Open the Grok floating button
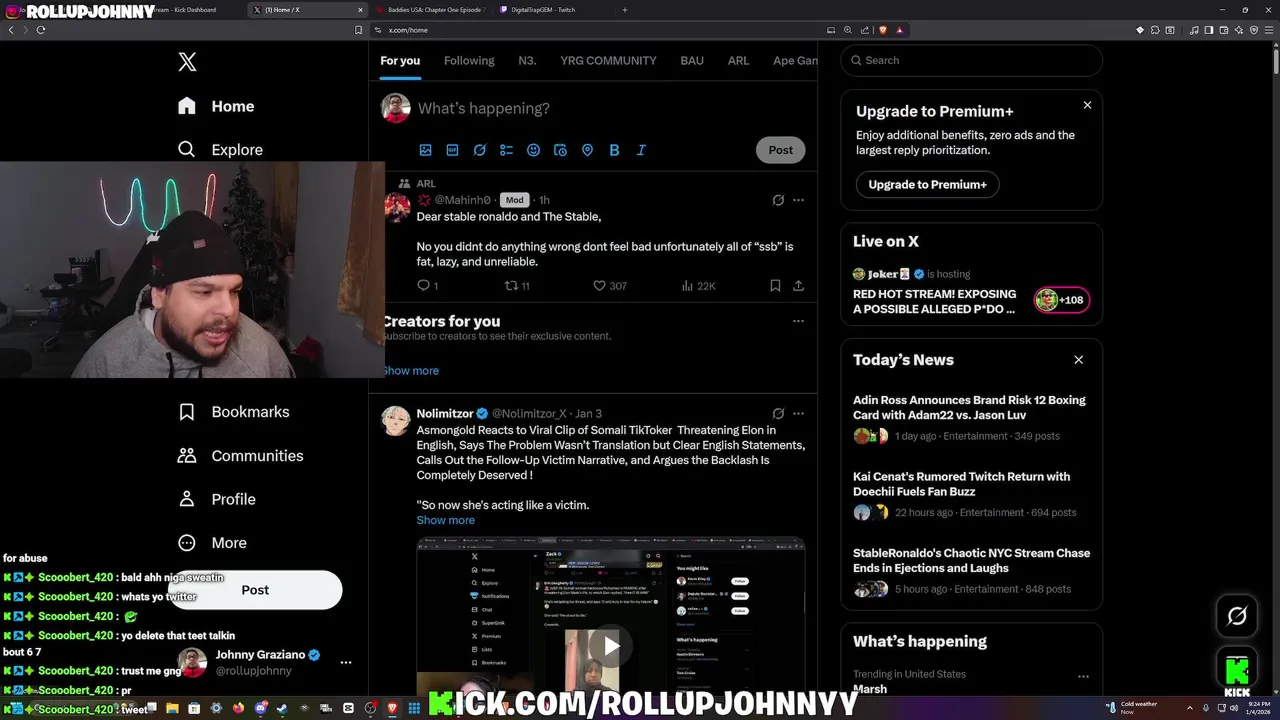Screen dimensions: 1280x720 [x=1237, y=616]
